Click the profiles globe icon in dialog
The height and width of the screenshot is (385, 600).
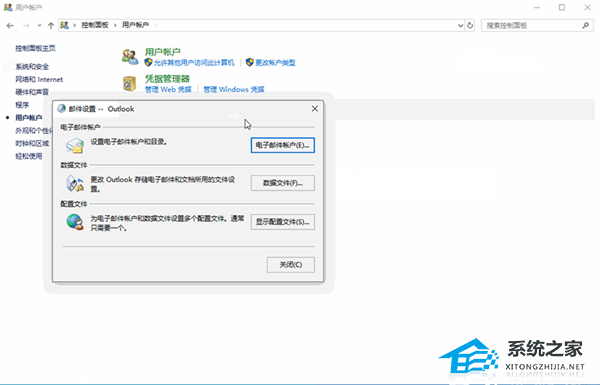pyautogui.click(x=75, y=222)
